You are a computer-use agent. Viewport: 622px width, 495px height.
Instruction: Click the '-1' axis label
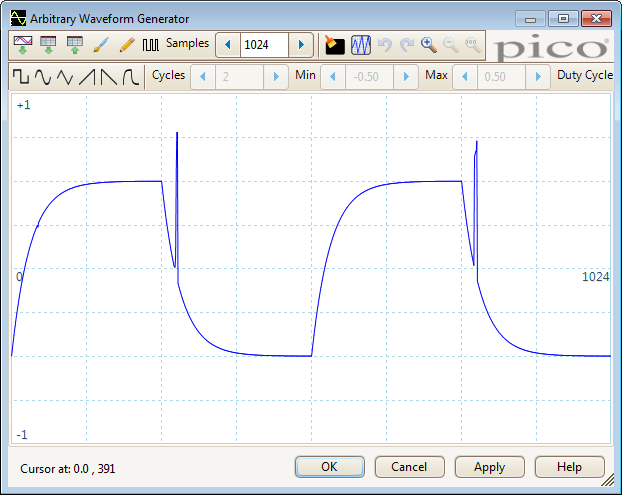coord(22,435)
